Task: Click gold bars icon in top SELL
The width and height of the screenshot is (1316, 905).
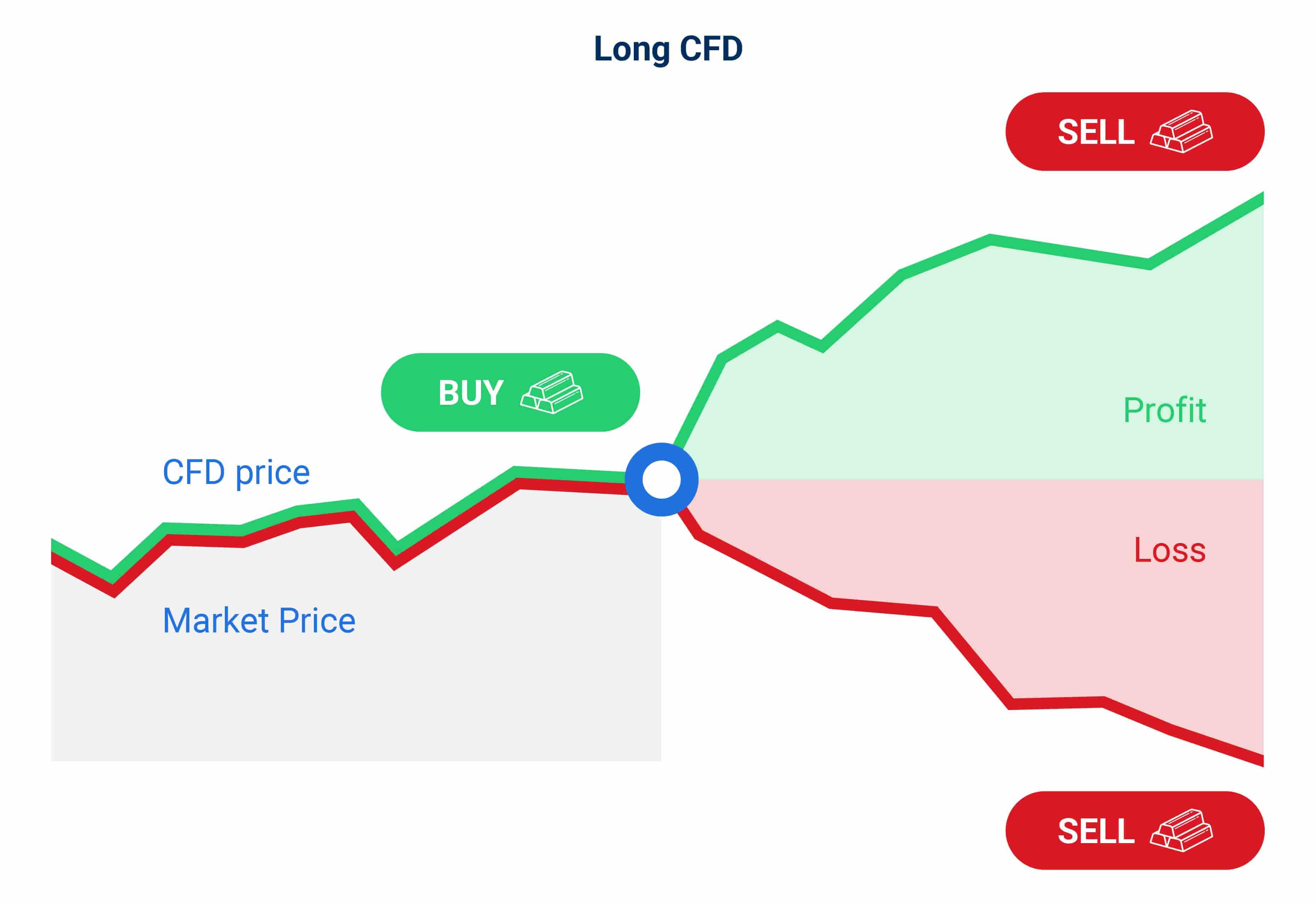Action: tap(1181, 132)
